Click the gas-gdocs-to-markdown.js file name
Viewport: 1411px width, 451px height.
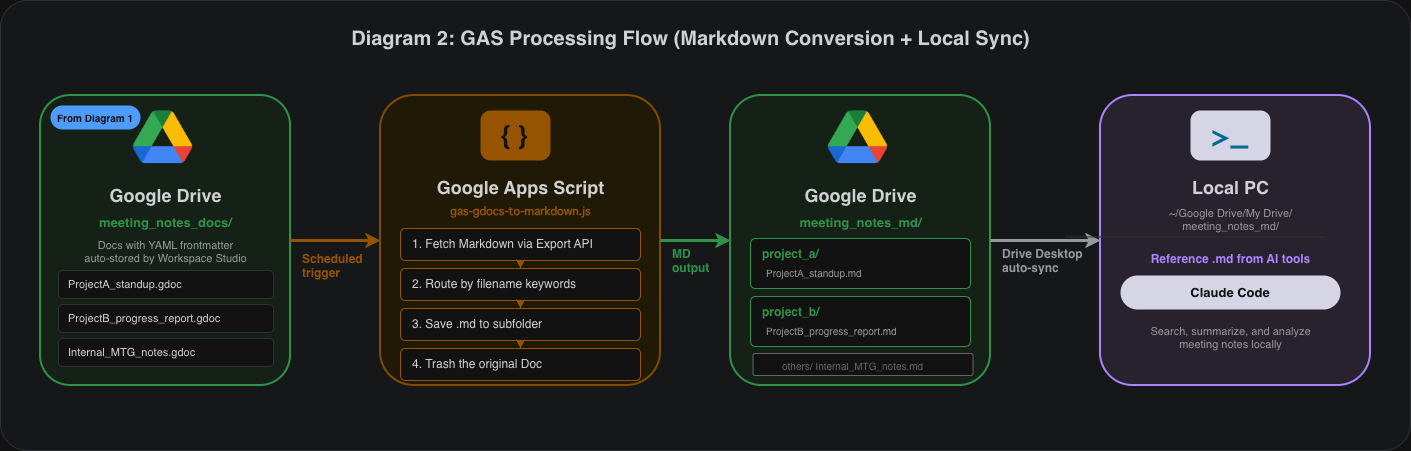[x=520, y=212]
